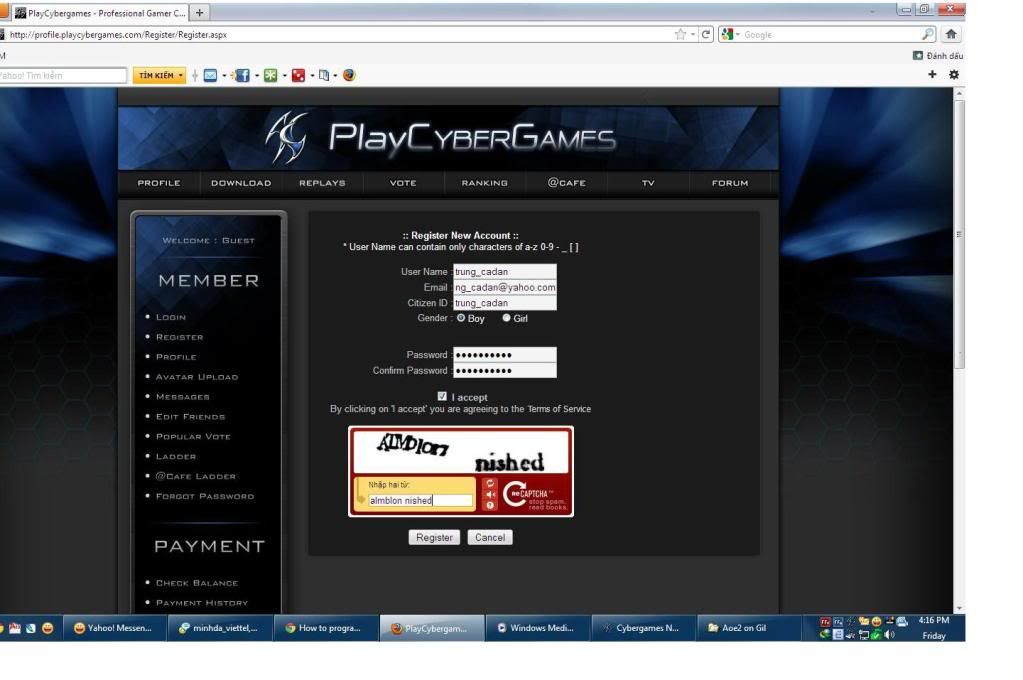
Task: Click the Citizen ID input field
Action: click(505, 303)
